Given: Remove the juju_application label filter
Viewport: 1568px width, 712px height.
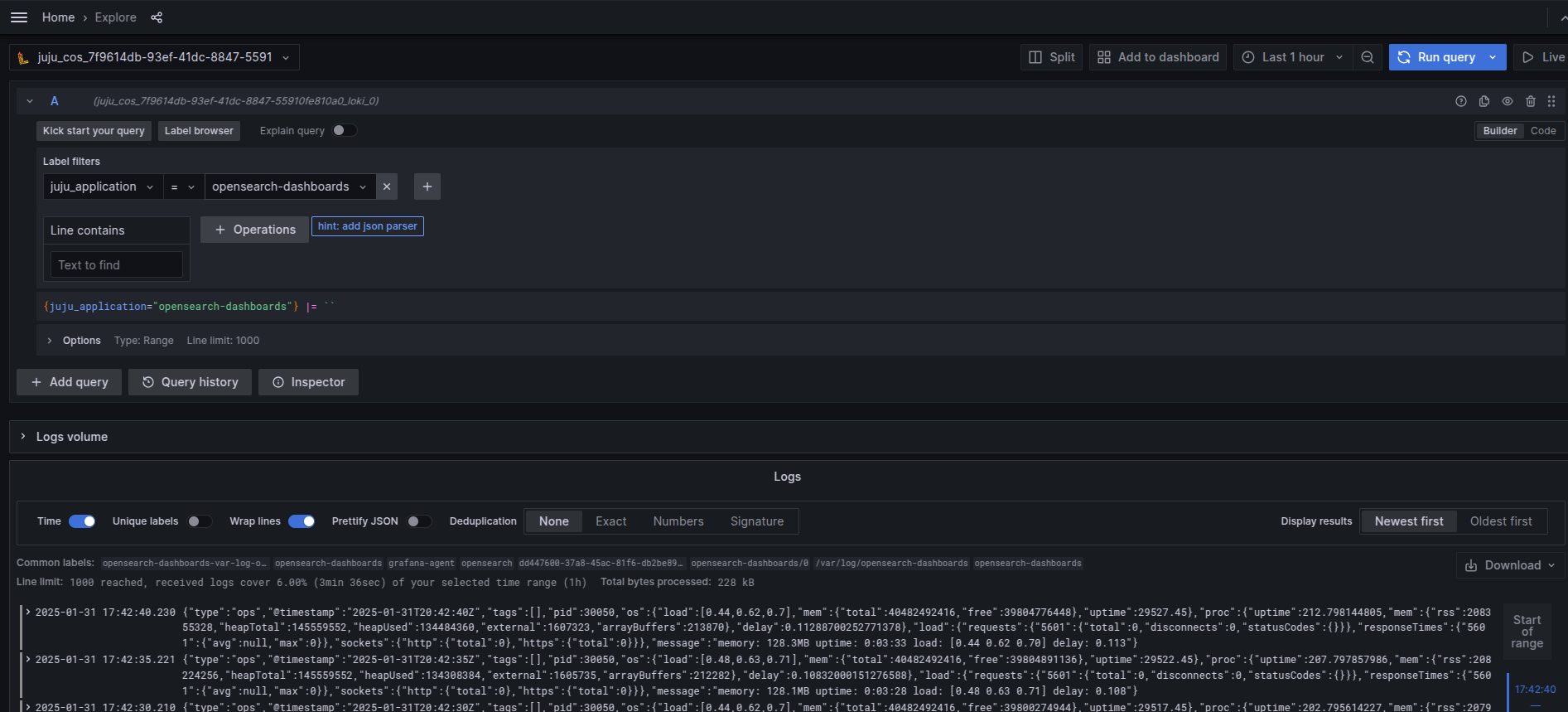Looking at the screenshot, I should [x=387, y=186].
